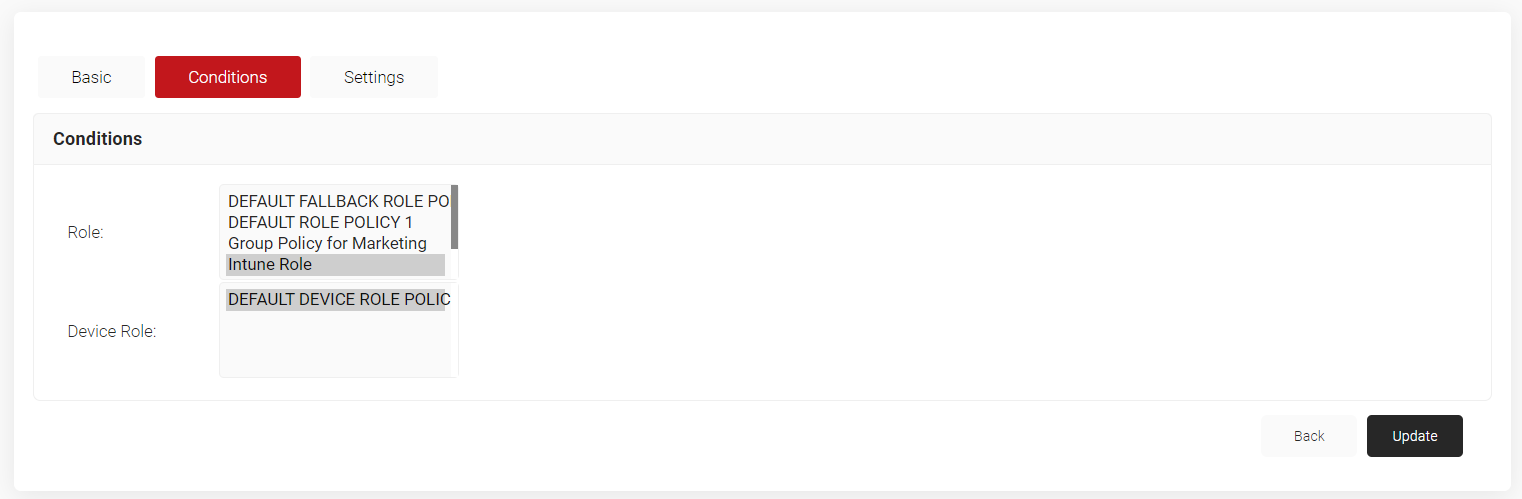Open the Settings tab
The height and width of the screenshot is (499, 1522).
tap(374, 77)
